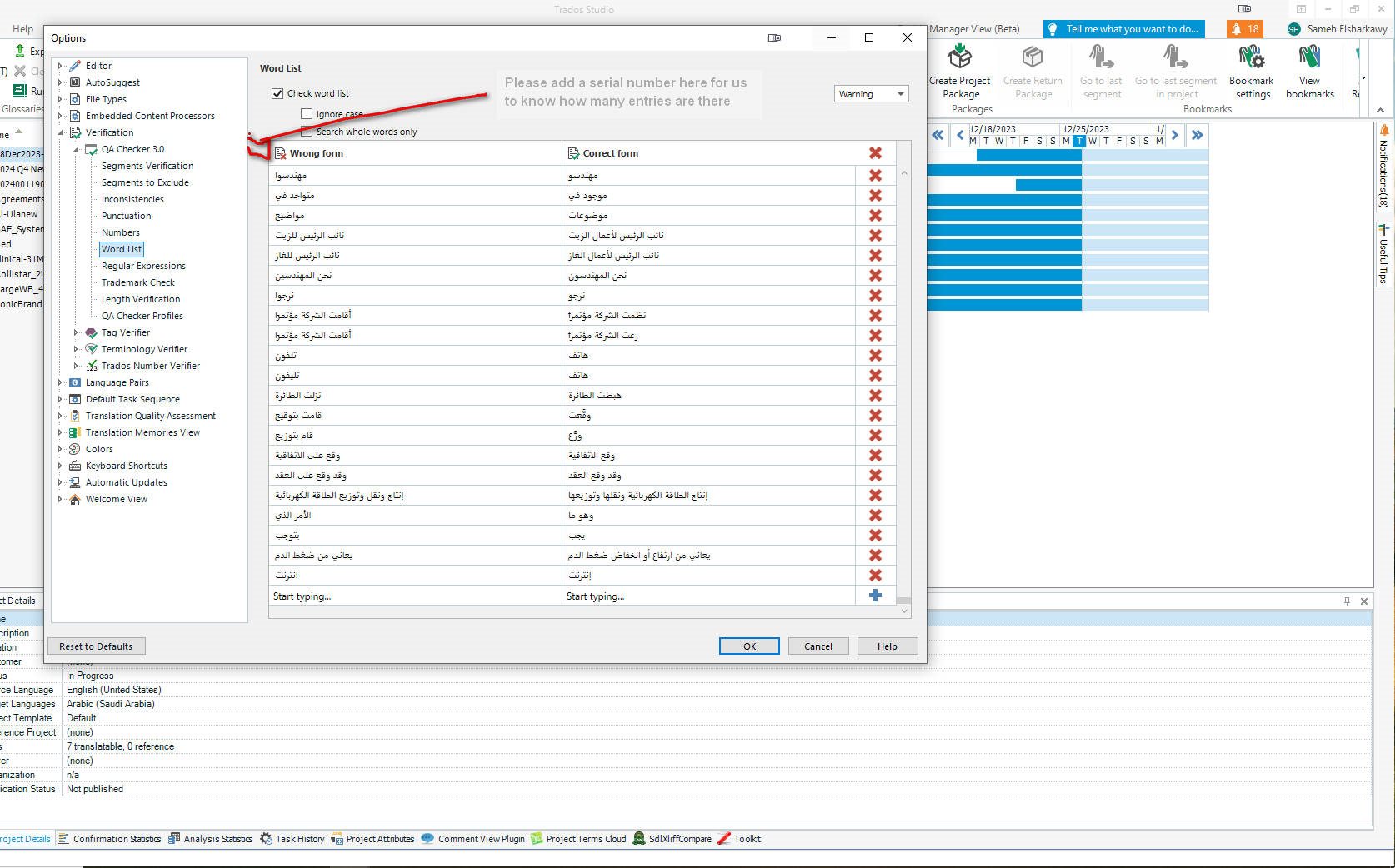
Task: Open Confirmation Statistics tab
Action: click(x=109, y=839)
